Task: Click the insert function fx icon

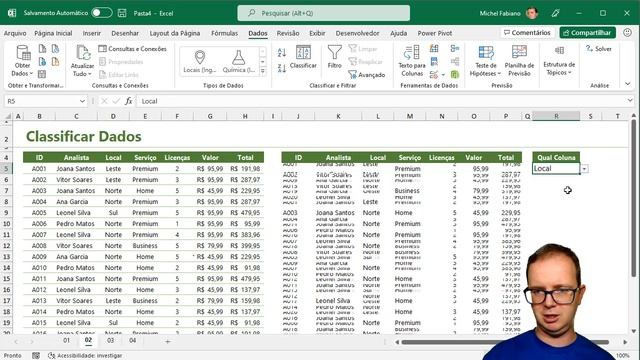Action: click(129, 101)
